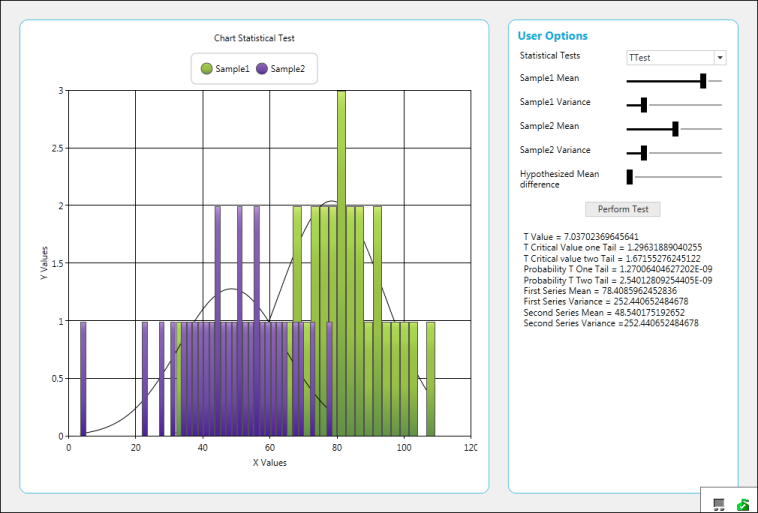Click the Sample2 Mean slider handle
This screenshot has width=758, height=513.
click(x=676, y=128)
